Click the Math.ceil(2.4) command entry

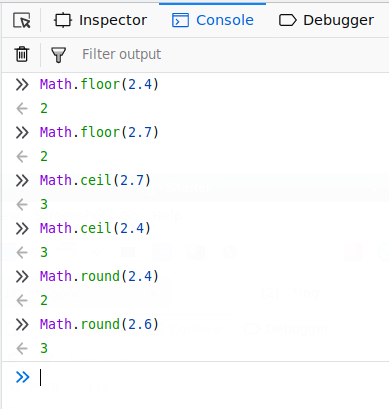(95, 228)
